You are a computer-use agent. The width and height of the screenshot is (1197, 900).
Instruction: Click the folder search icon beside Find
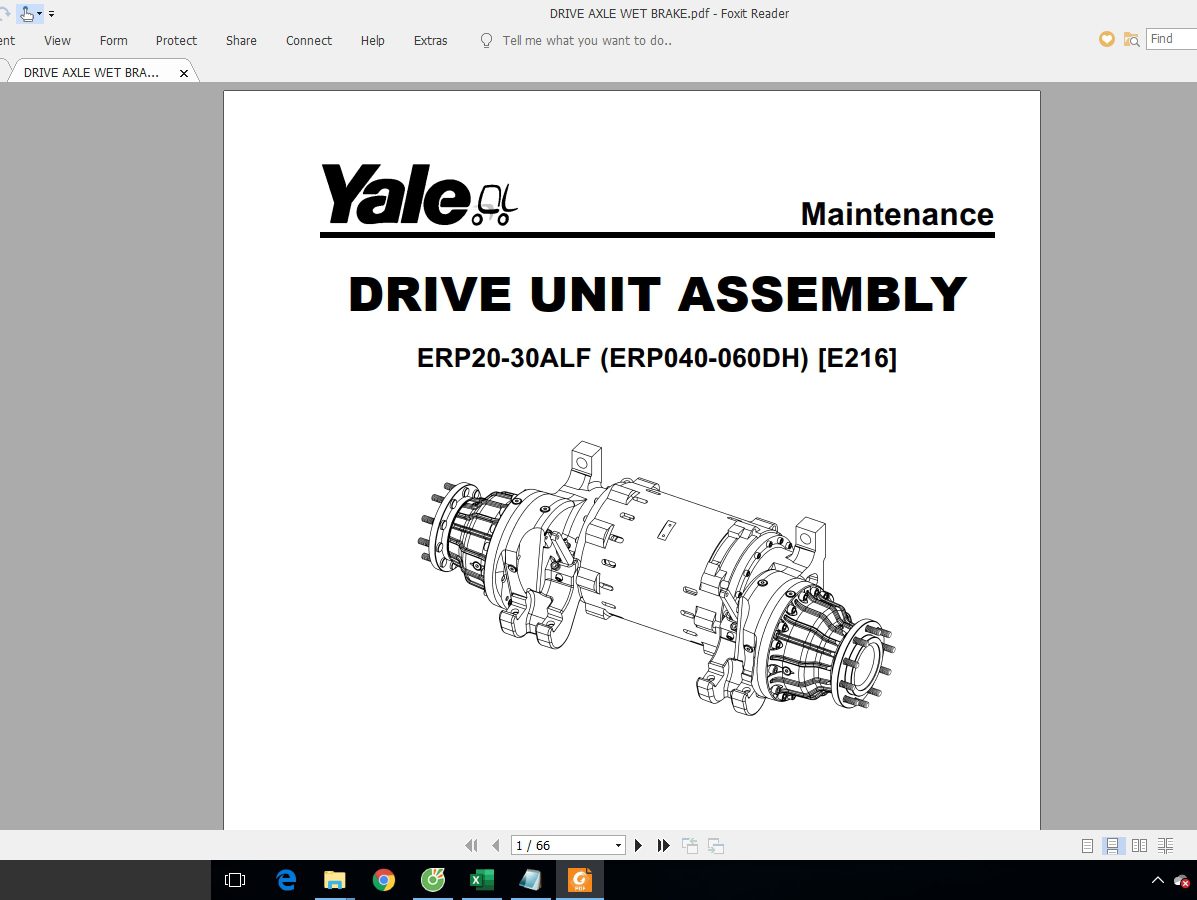[x=1131, y=39]
